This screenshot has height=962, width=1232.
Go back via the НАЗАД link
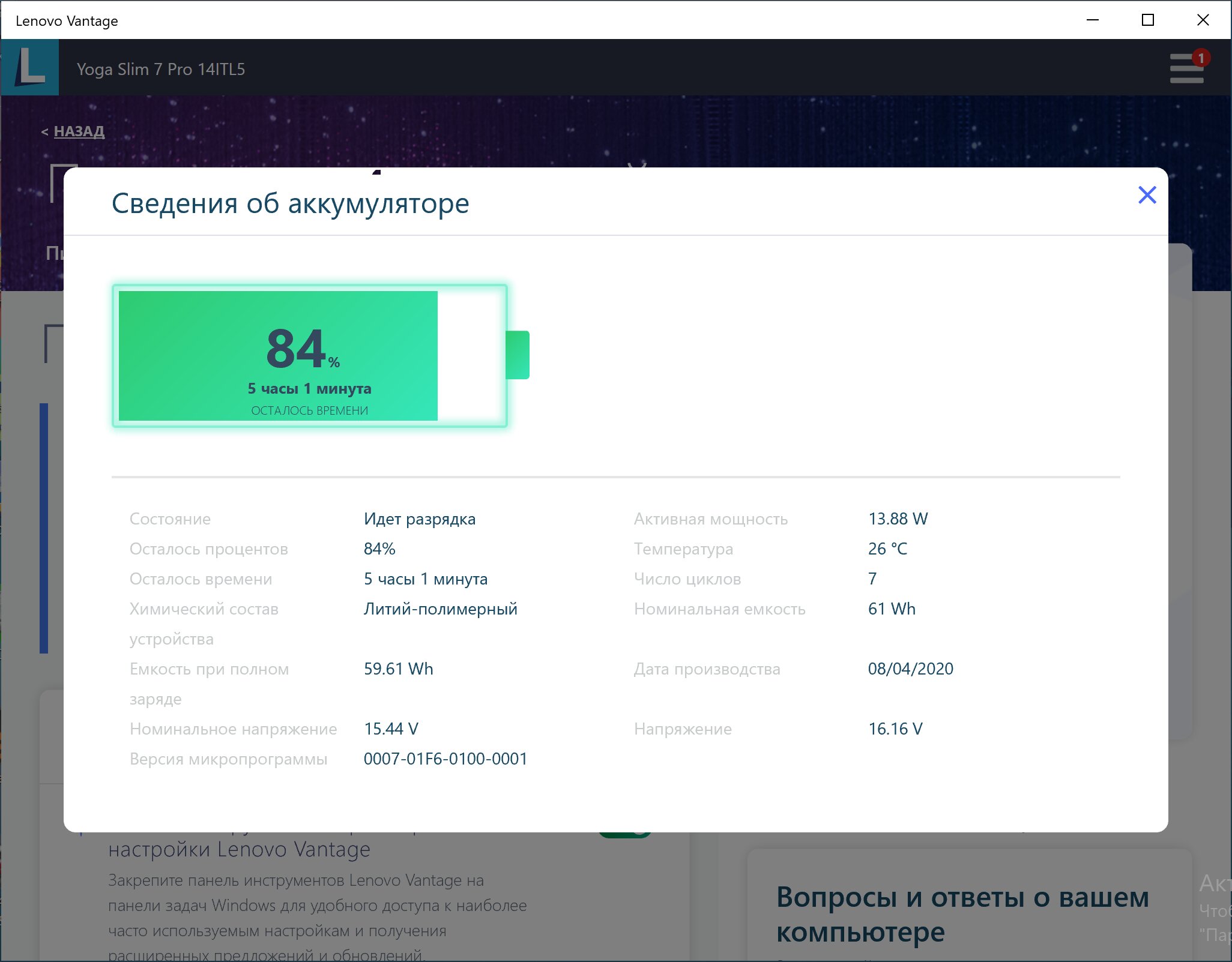pyautogui.click(x=79, y=131)
